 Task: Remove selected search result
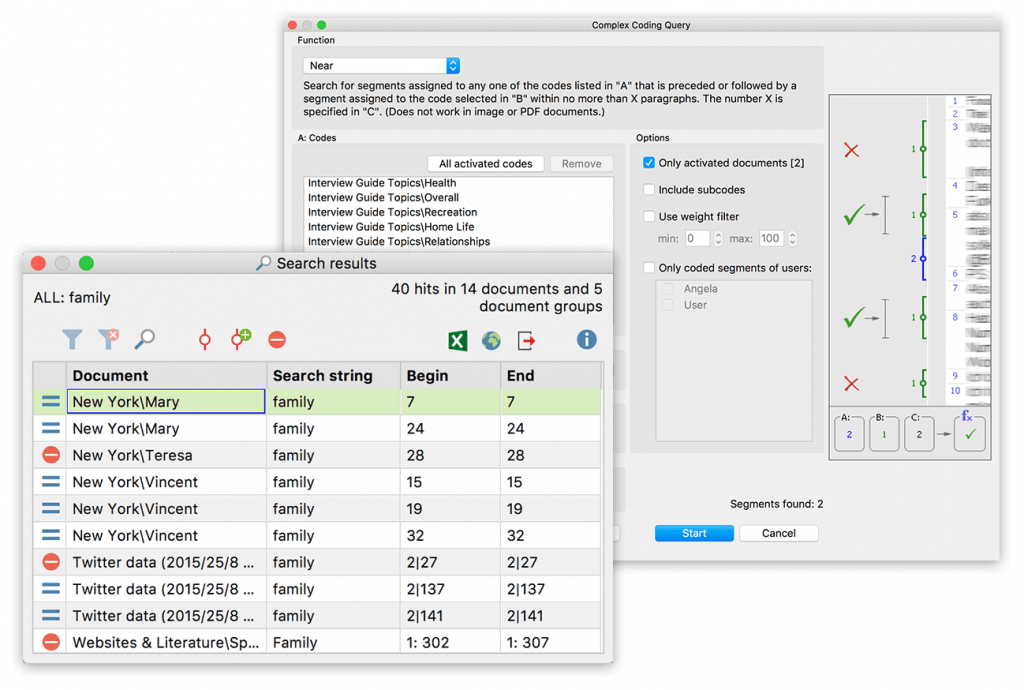point(277,340)
